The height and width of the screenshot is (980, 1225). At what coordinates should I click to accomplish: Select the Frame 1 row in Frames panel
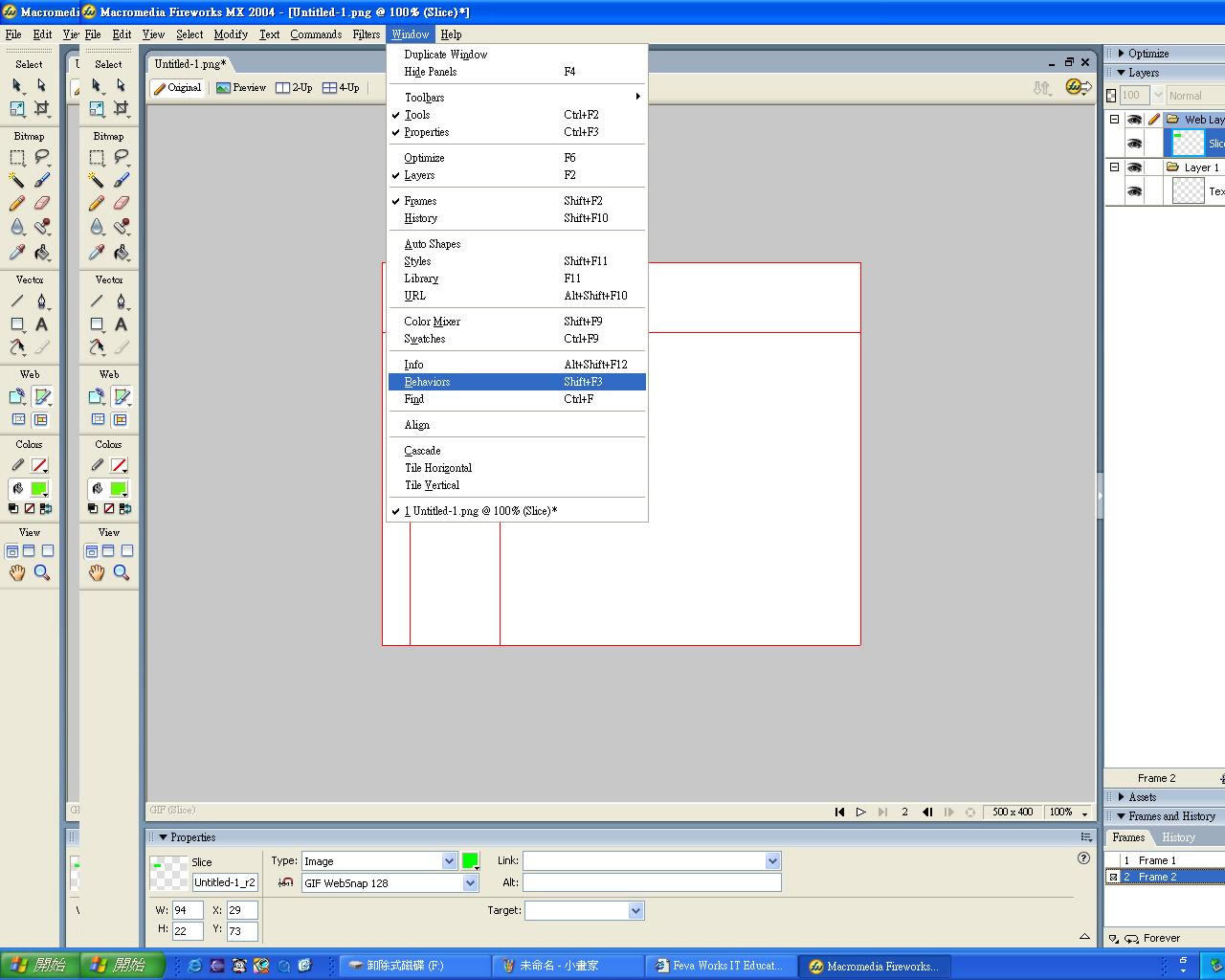click(x=1166, y=860)
